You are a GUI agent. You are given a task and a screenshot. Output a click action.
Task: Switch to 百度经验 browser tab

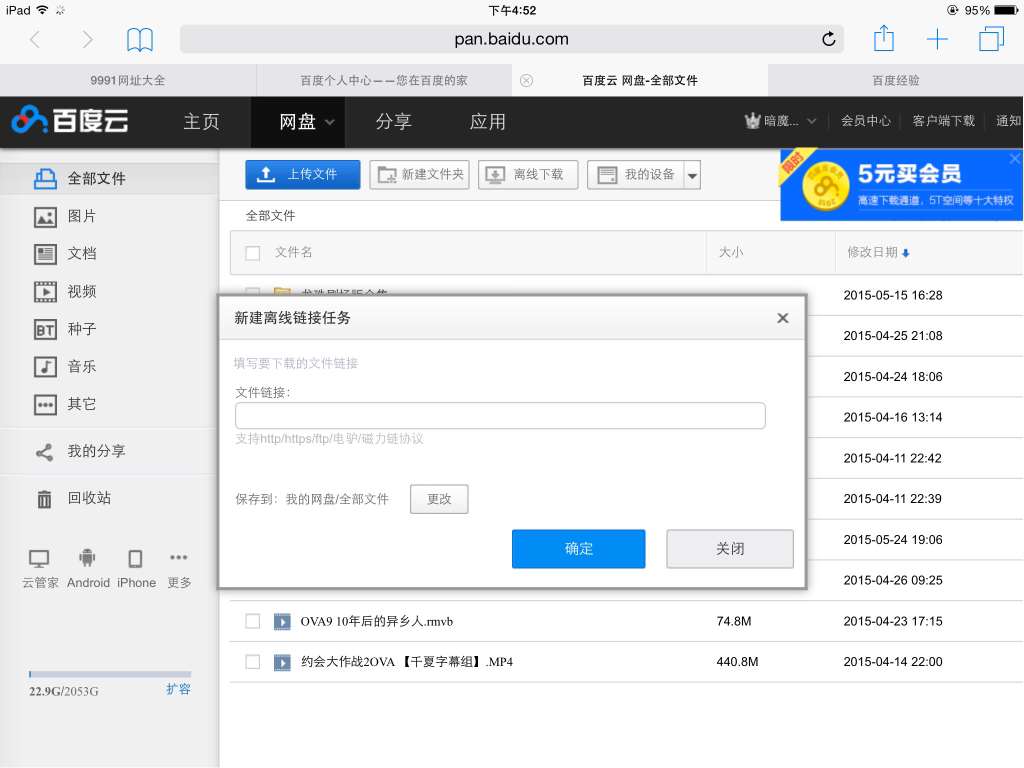pyautogui.click(x=896, y=80)
